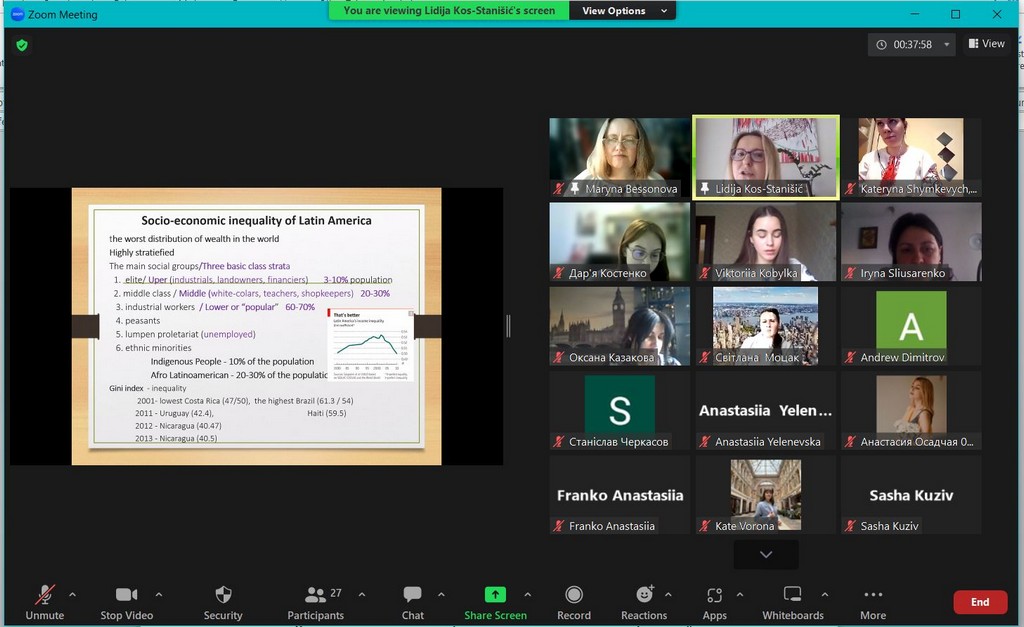
Task: Show more participants with down chevron
Action: (x=765, y=554)
